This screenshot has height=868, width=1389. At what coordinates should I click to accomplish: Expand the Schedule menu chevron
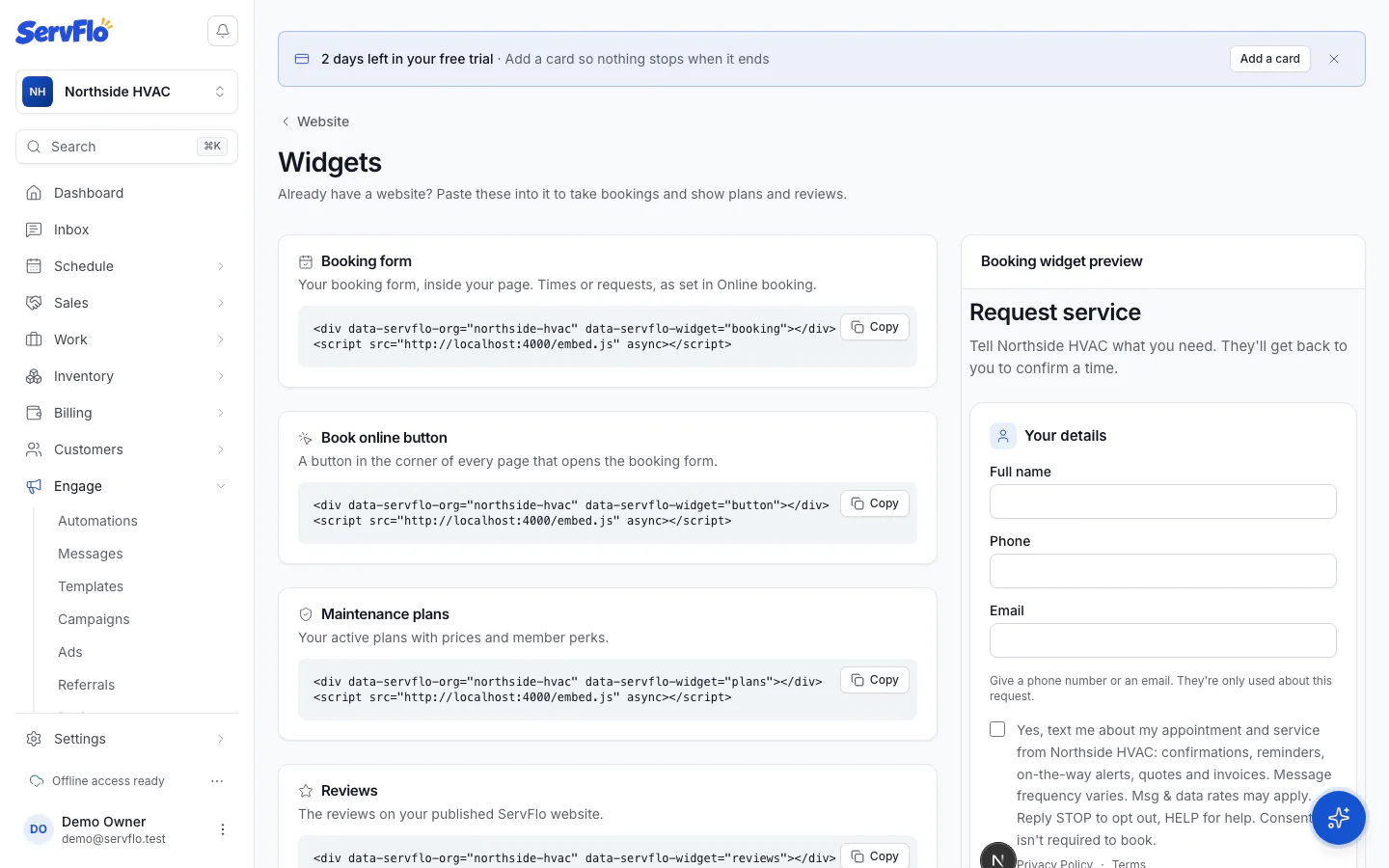click(221, 266)
